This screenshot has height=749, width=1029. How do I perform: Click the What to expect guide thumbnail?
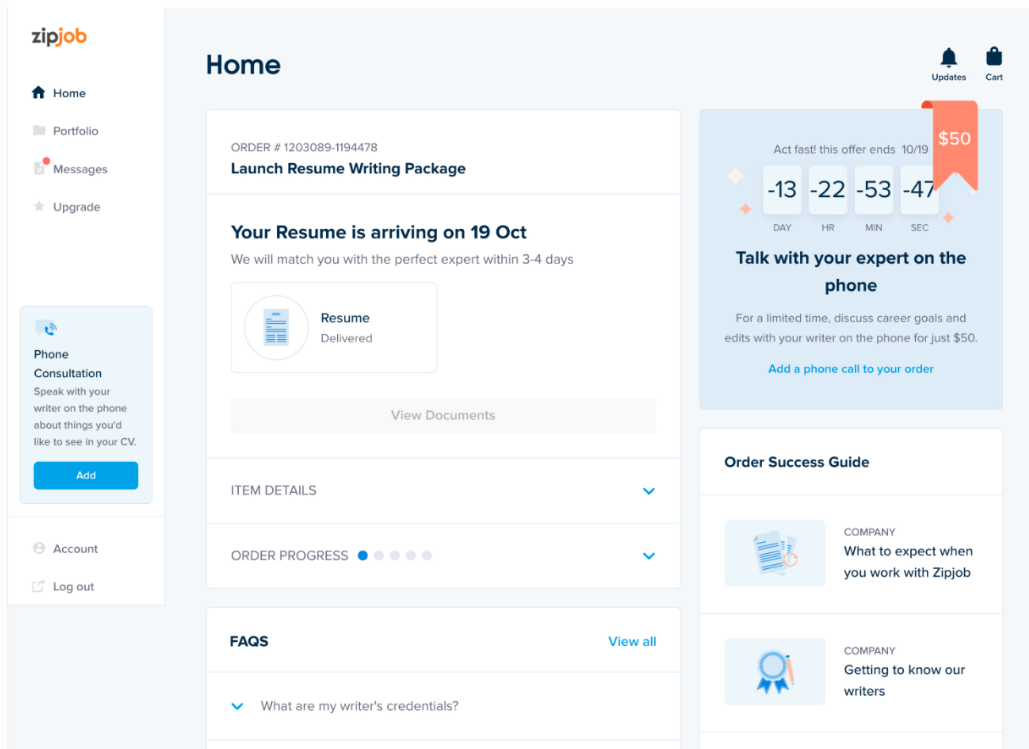774,553
